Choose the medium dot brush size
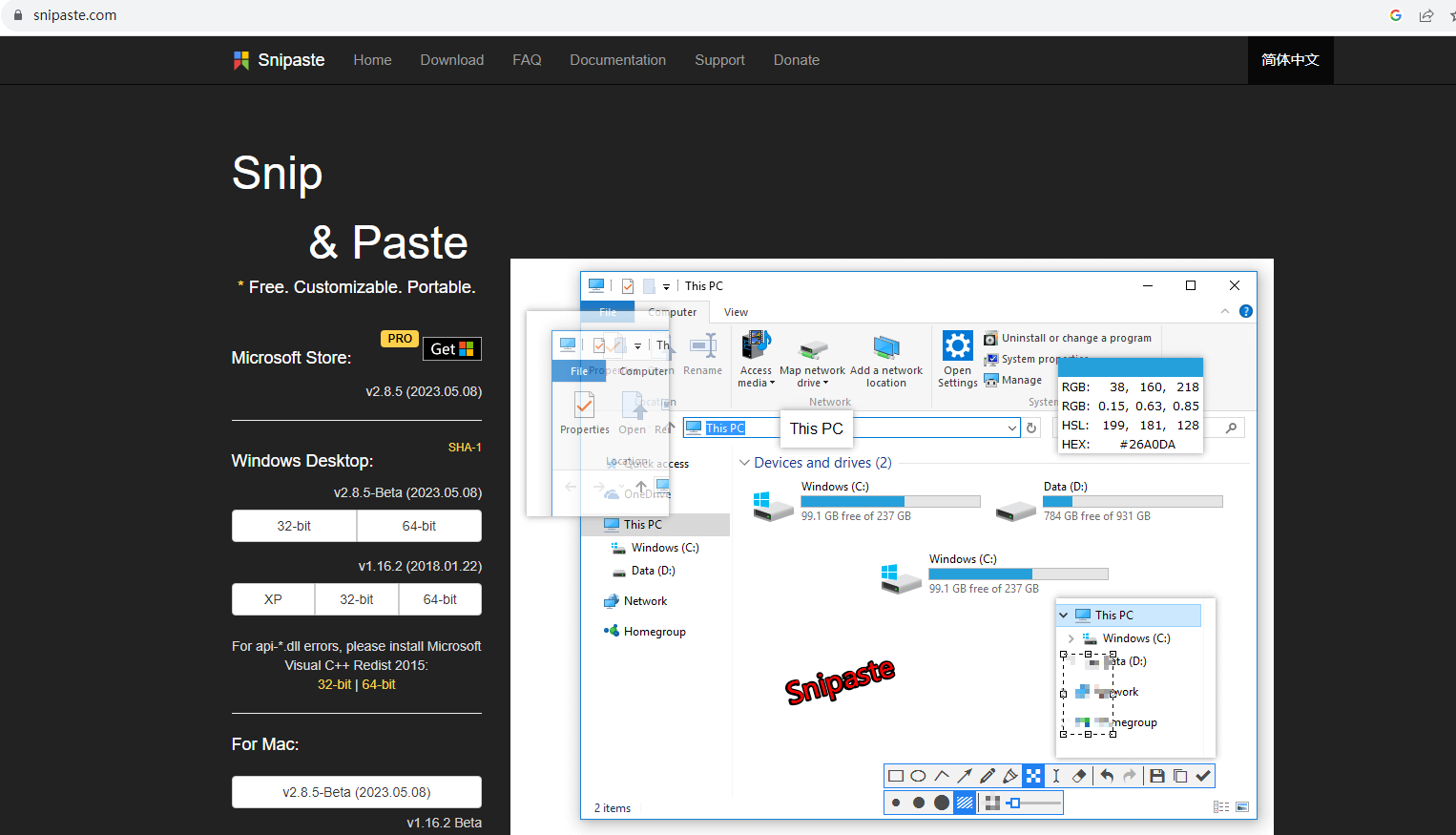The width and height of the screenshot is (1456, 835). (x=919, y=803)
